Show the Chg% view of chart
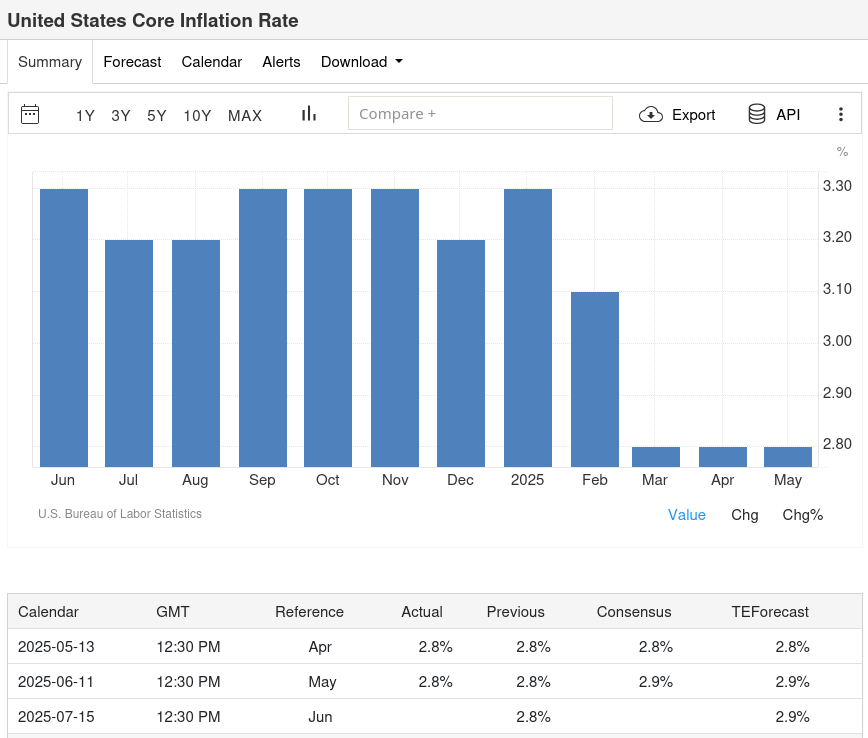 pyautogui.click(x=802, y=515)
